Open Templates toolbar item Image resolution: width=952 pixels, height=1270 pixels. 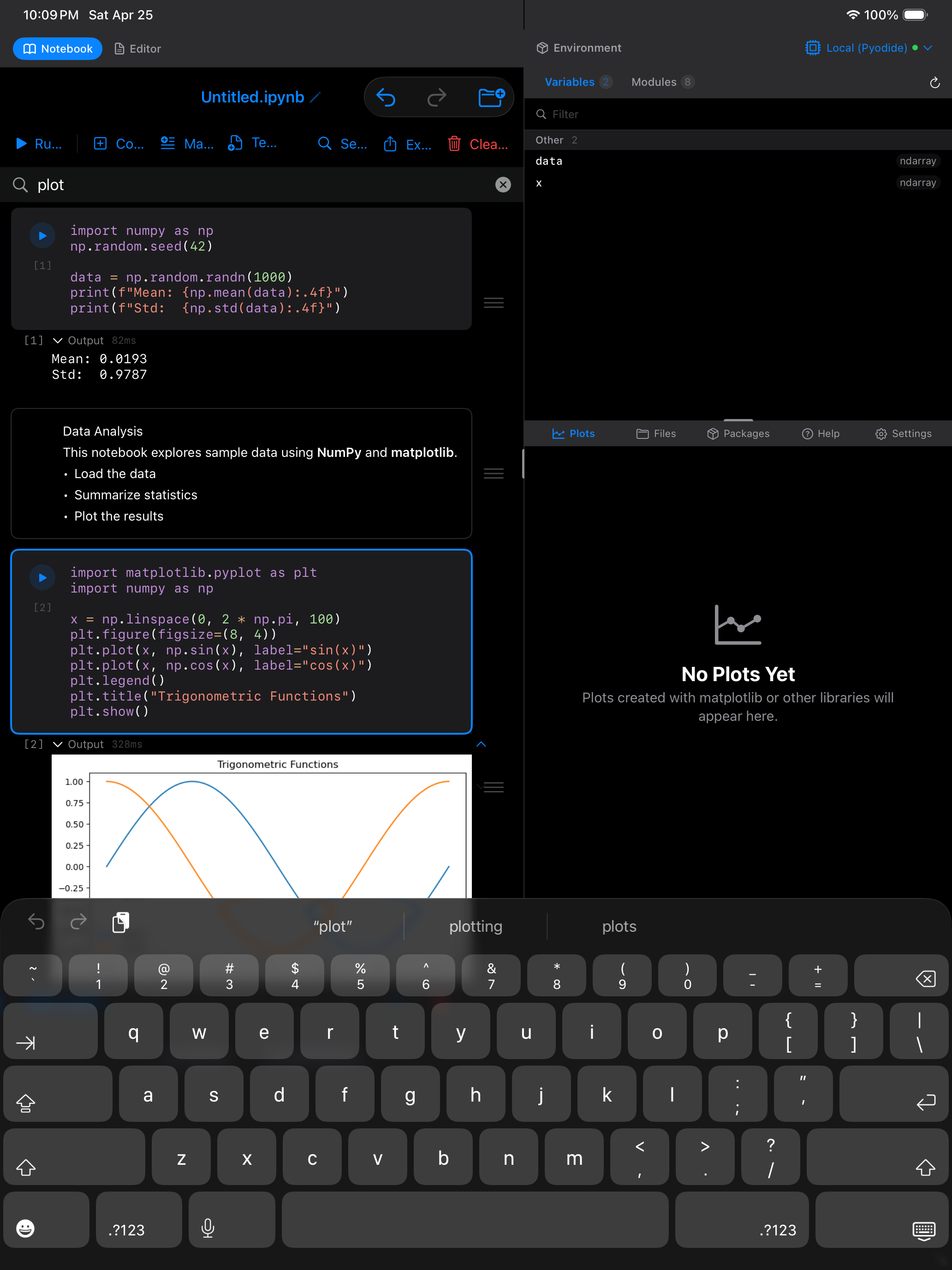click(x=252, y=144)
